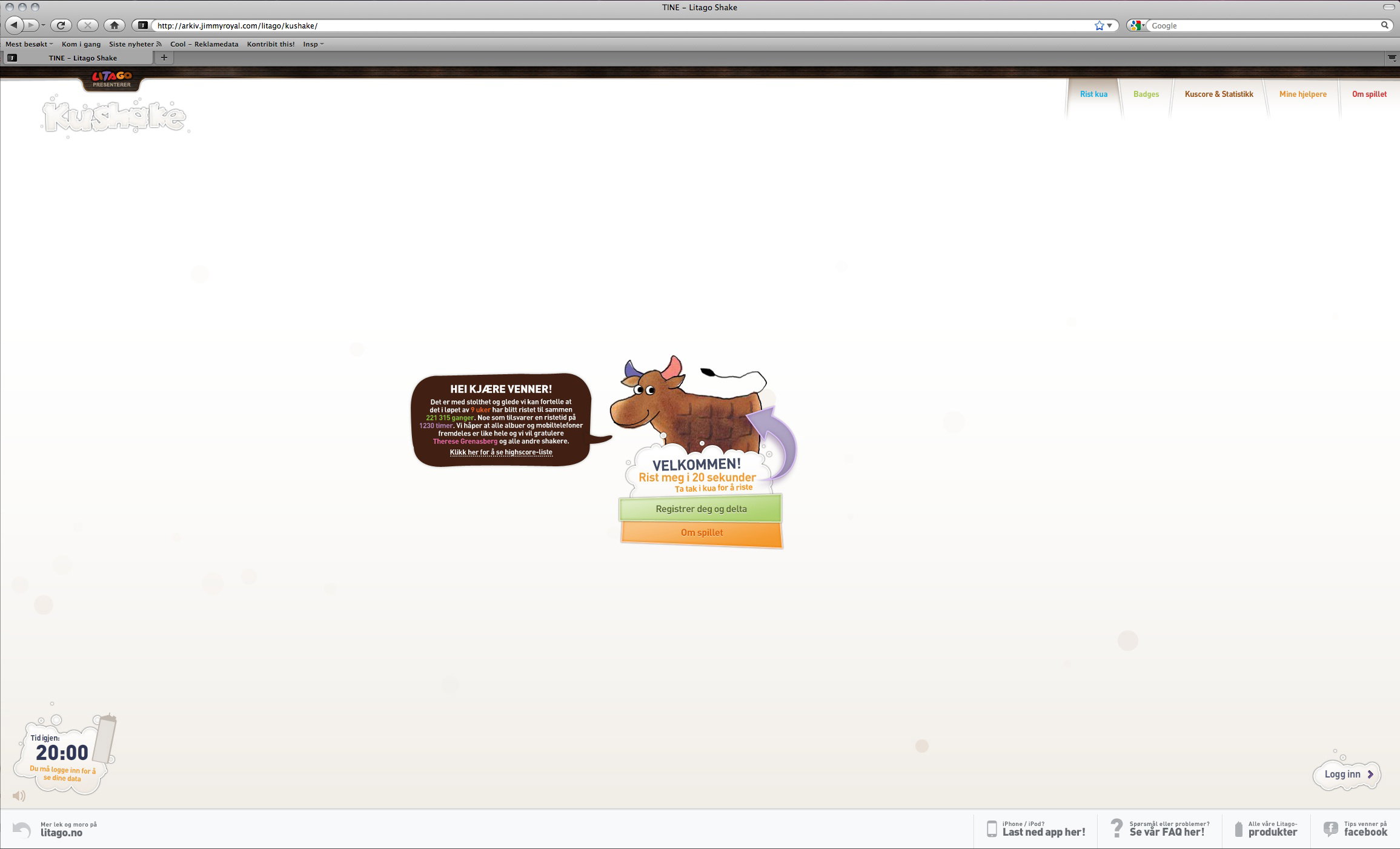The height and width of the screenshot is (849, 1400).
Task: Click the pink Therese Grenasberg name
Action: (x=465, y=441)
